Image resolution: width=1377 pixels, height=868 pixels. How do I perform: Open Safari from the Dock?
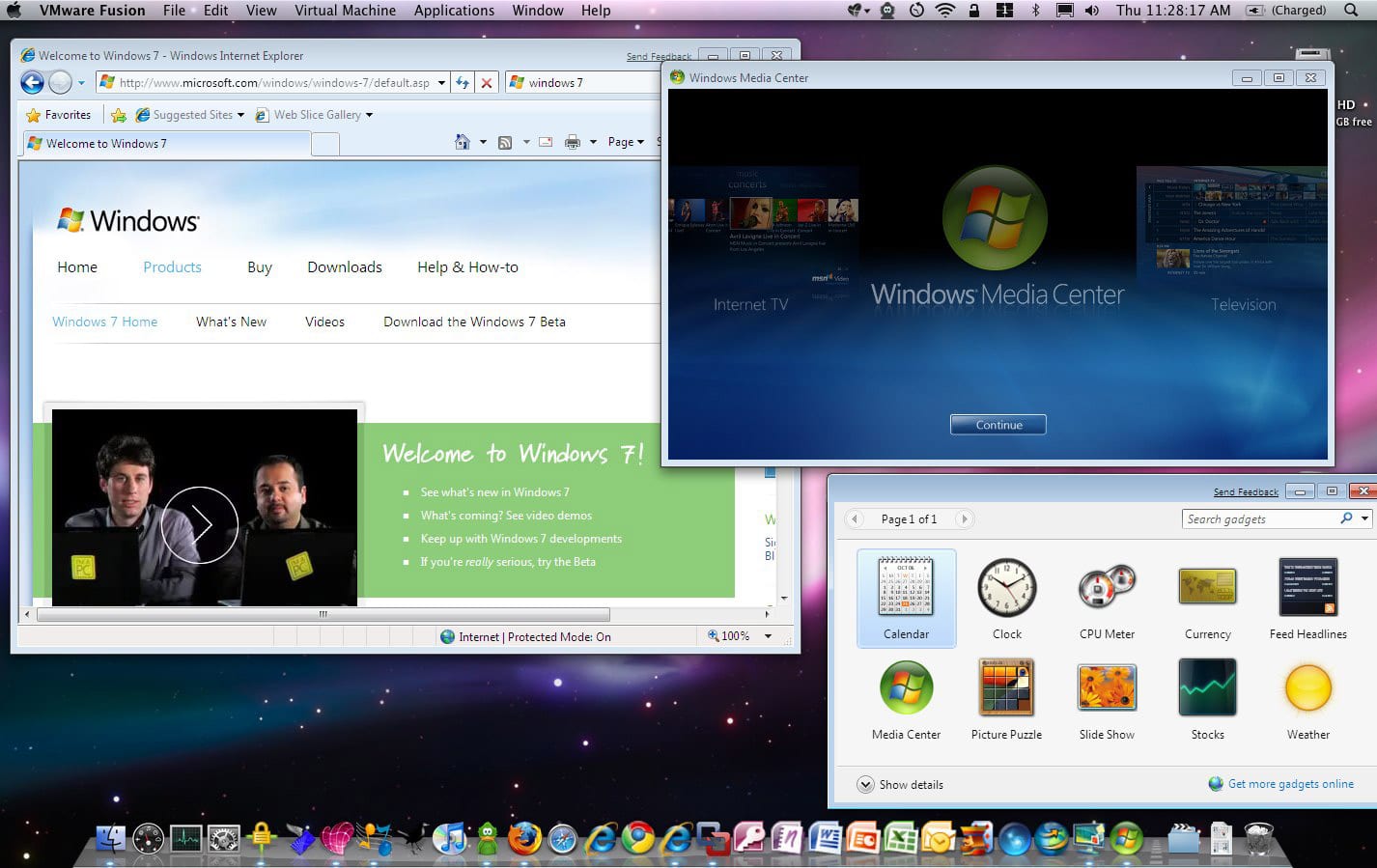pyautogui.click(x=562, y=837)
